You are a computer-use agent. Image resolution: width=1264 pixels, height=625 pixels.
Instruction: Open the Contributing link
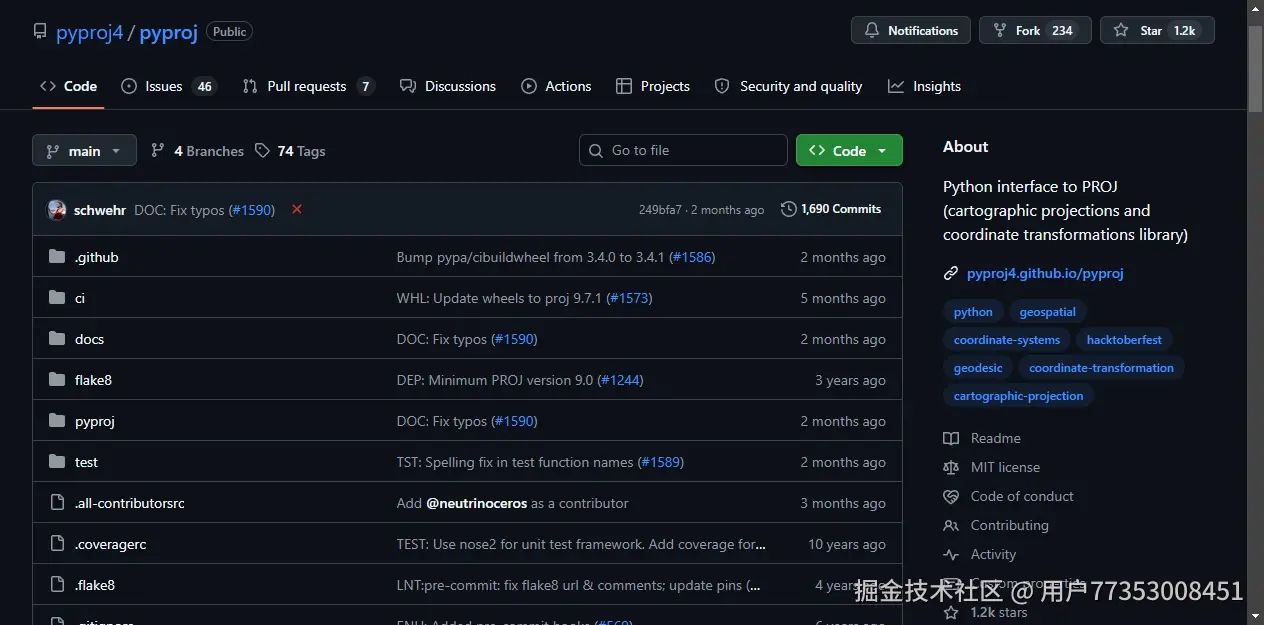point(996,525)
